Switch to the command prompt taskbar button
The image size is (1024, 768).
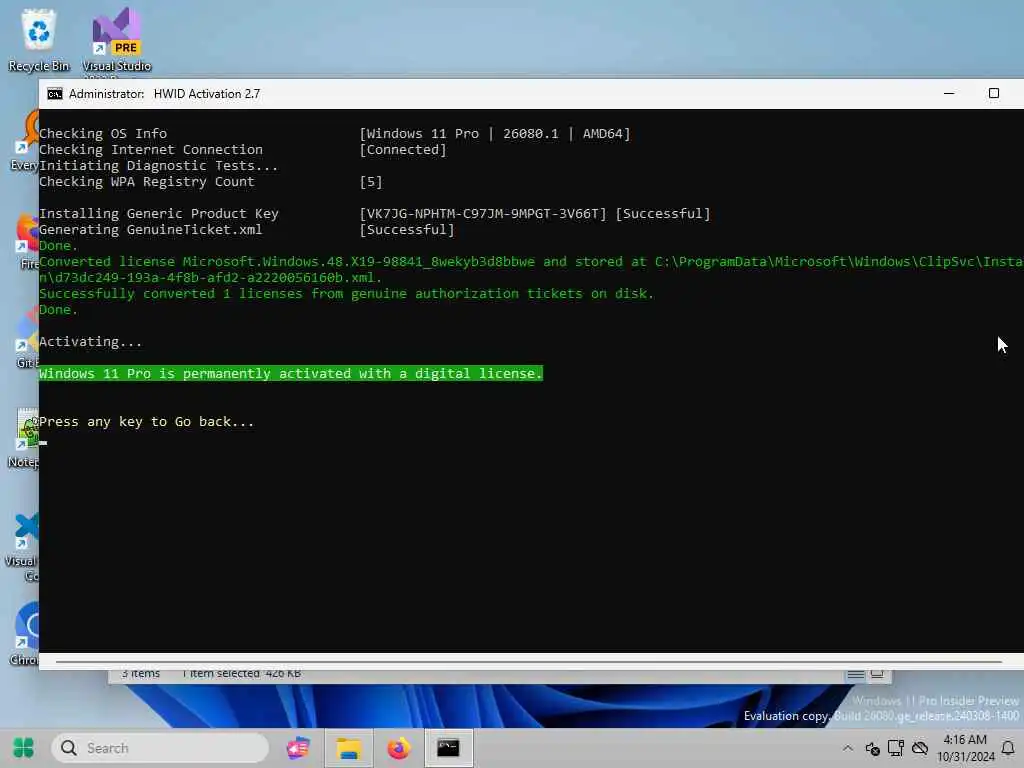tap(448, 748)
